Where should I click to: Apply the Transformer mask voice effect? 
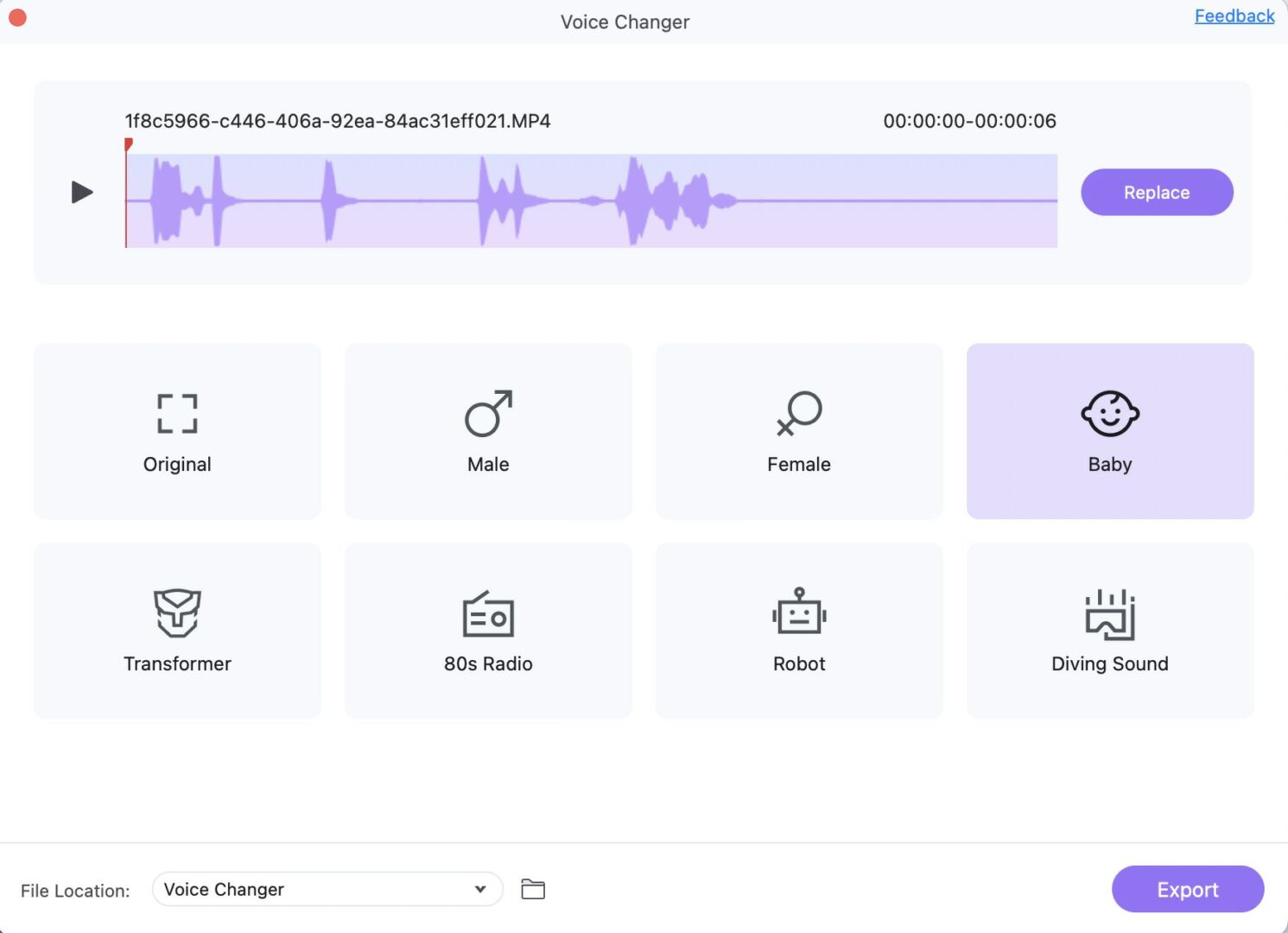177,612
